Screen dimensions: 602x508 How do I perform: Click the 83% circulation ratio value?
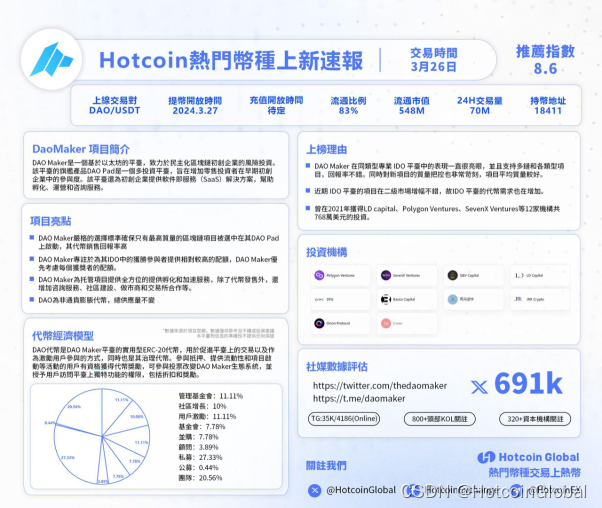point(348,111)
